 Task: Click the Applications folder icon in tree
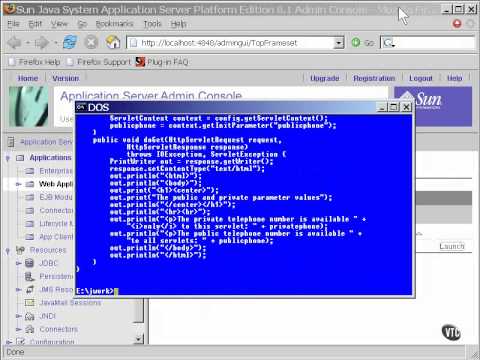(x=20, y=158)
